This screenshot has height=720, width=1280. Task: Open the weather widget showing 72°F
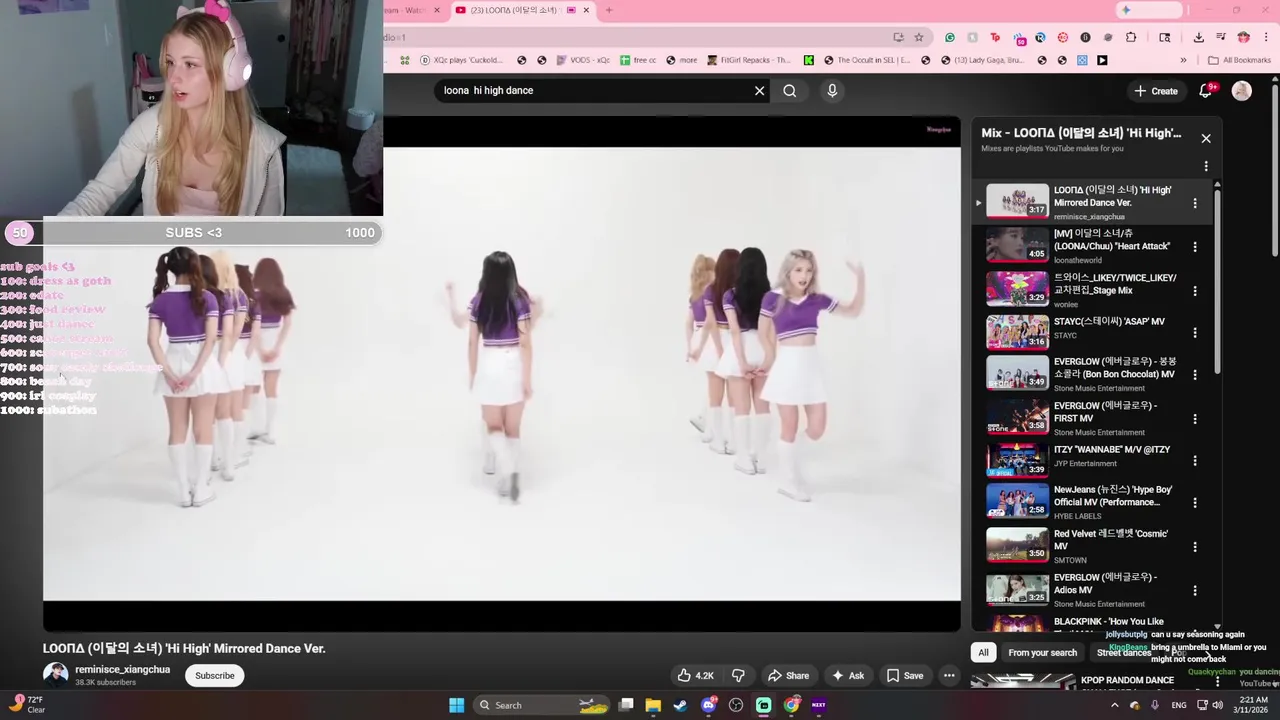point(27,705)
